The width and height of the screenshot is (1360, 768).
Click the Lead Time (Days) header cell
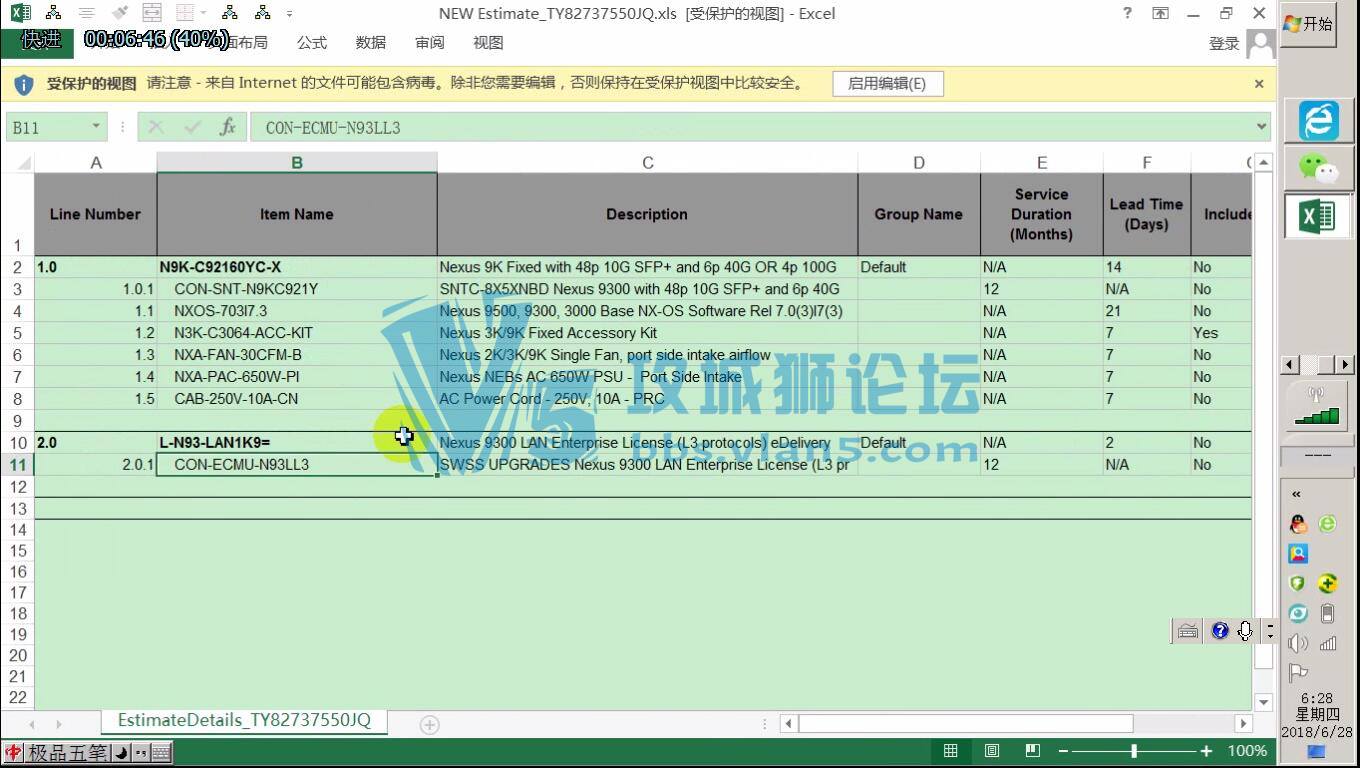pos(1146,214)
